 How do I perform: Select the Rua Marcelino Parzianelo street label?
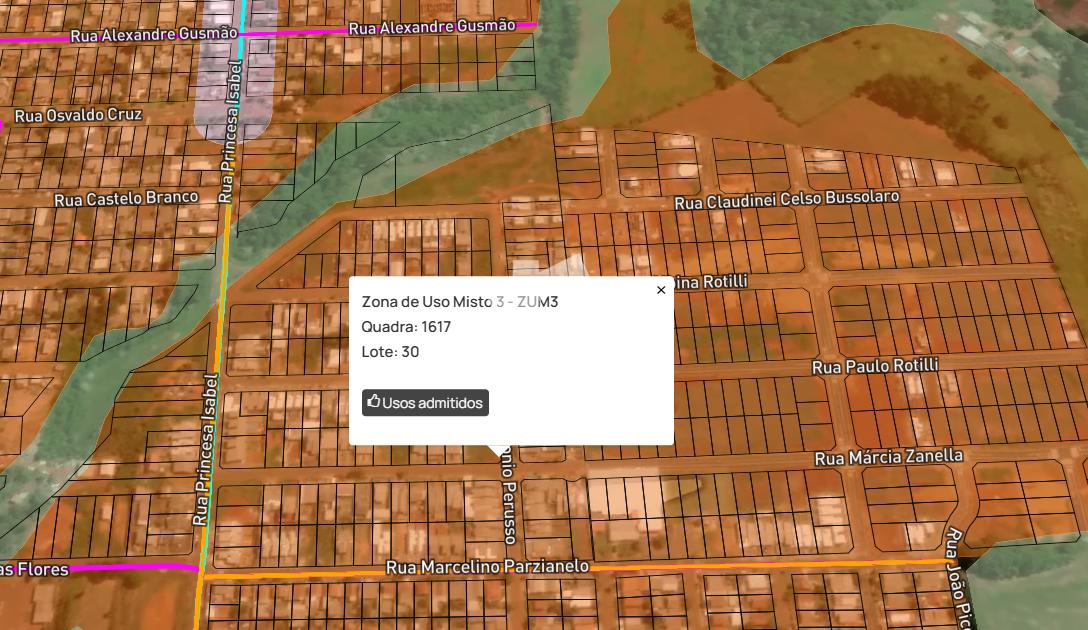click(487, 567)
